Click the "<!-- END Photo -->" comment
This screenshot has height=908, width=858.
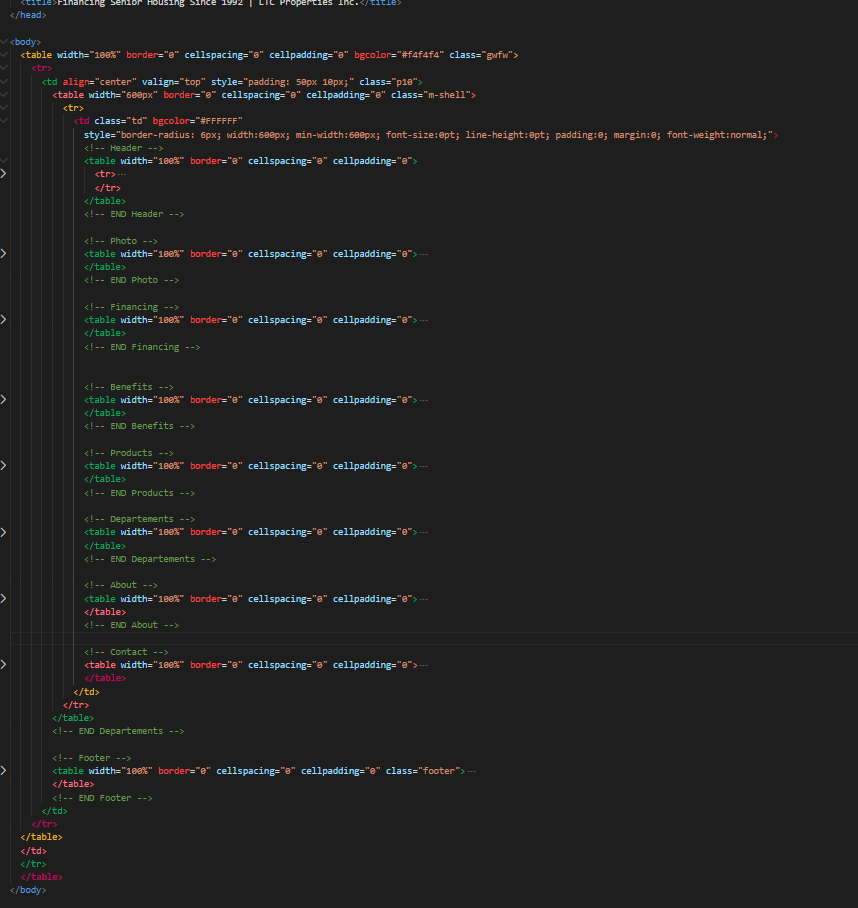pyautogui.click(x=131, y=280)
